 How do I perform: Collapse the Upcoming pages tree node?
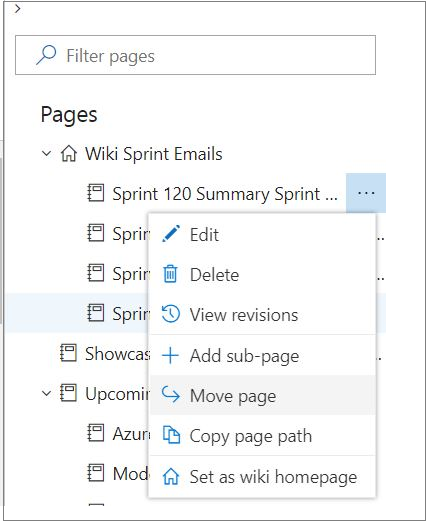coord(47,393)
